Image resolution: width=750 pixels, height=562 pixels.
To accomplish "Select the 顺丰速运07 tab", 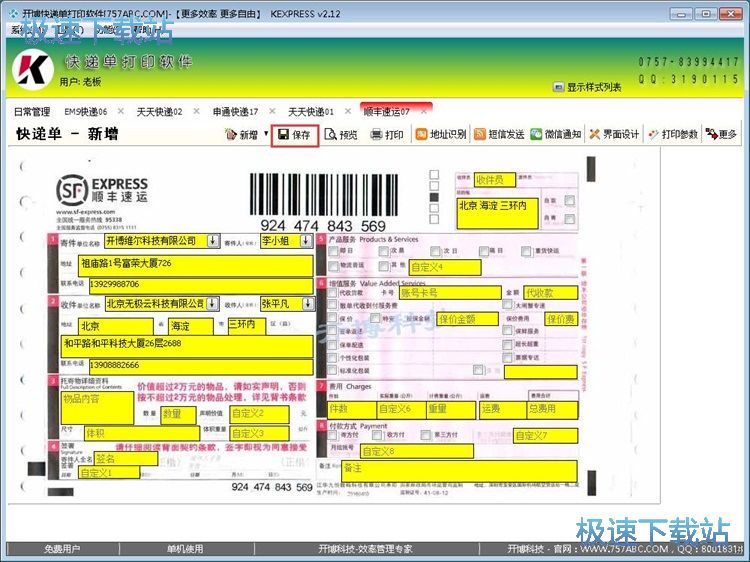I will coord(386,112).
